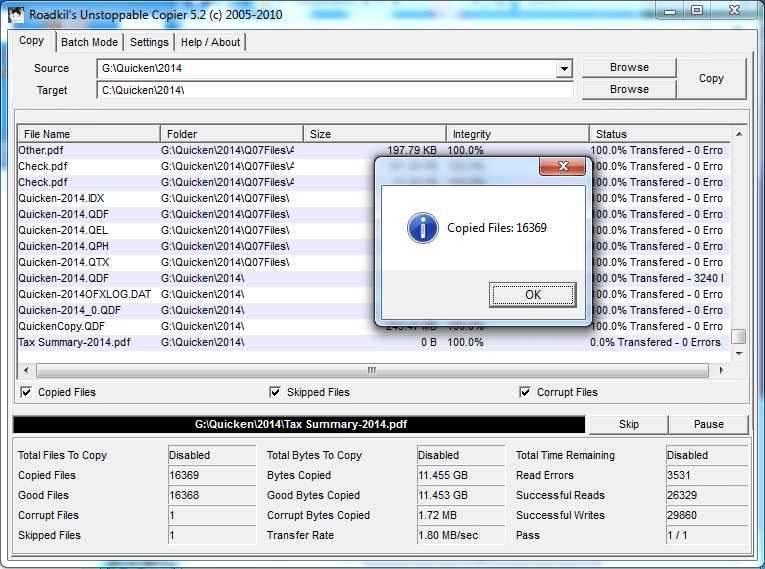Browse for the Target folder
The image size is (765, 569).
[x=629, y=89]
